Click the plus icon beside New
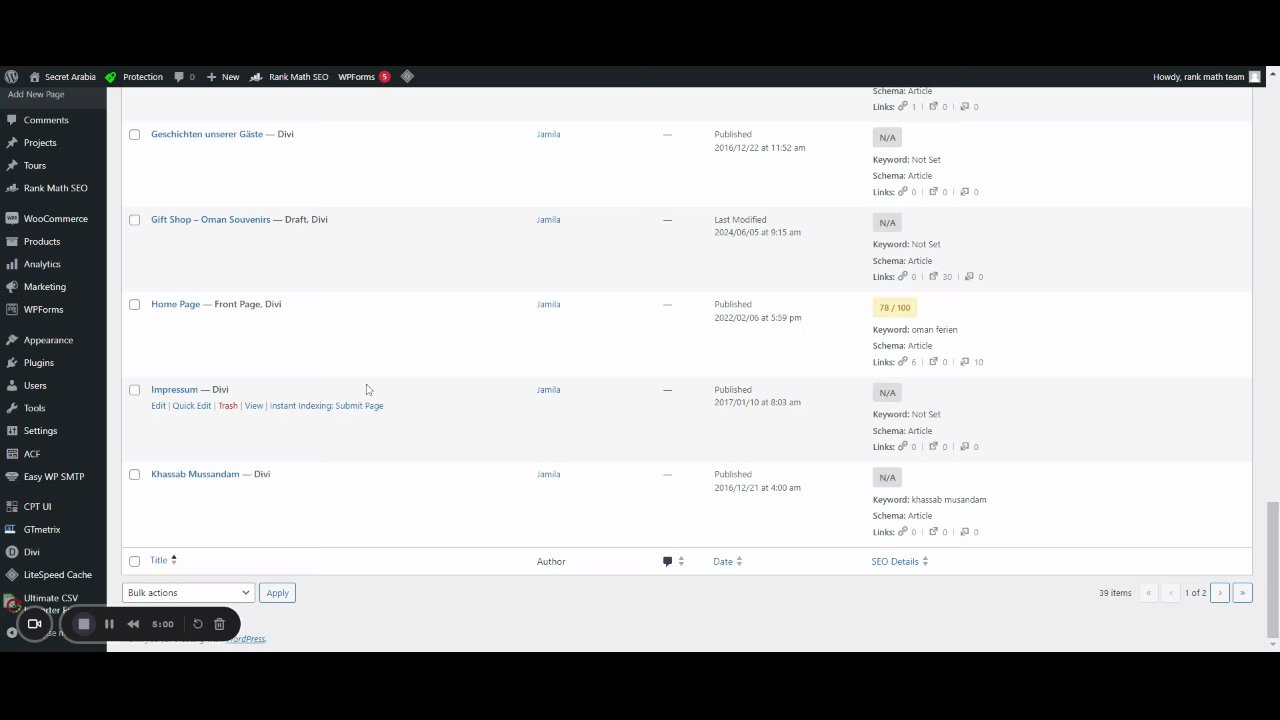This screenshot has height=720, width=1280. 211,77
